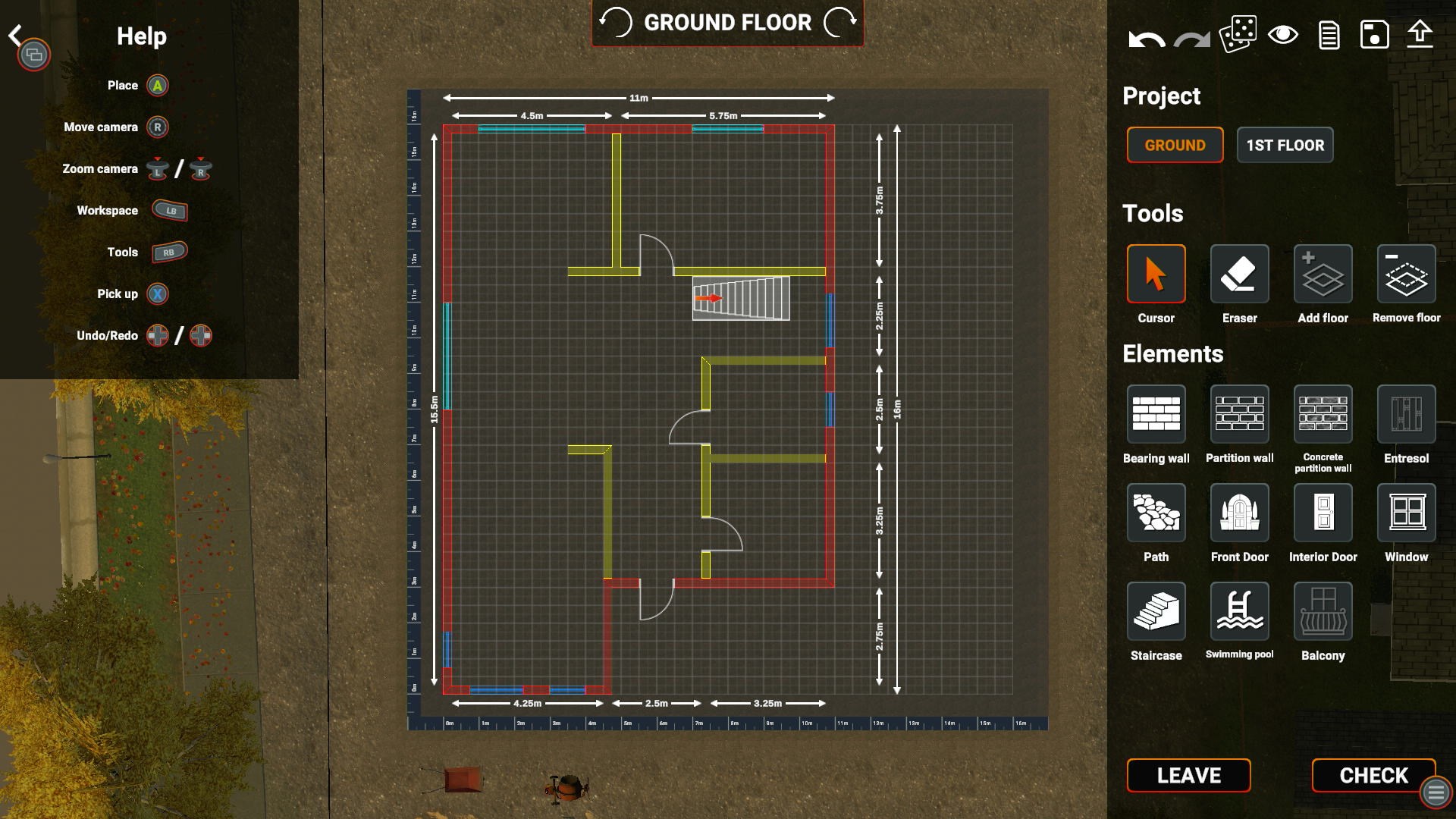Image resolution: width=1456 pixels, height=819 pixels.
Task: Switch to 1ST FLOOR view
Action: point(1285,145)
